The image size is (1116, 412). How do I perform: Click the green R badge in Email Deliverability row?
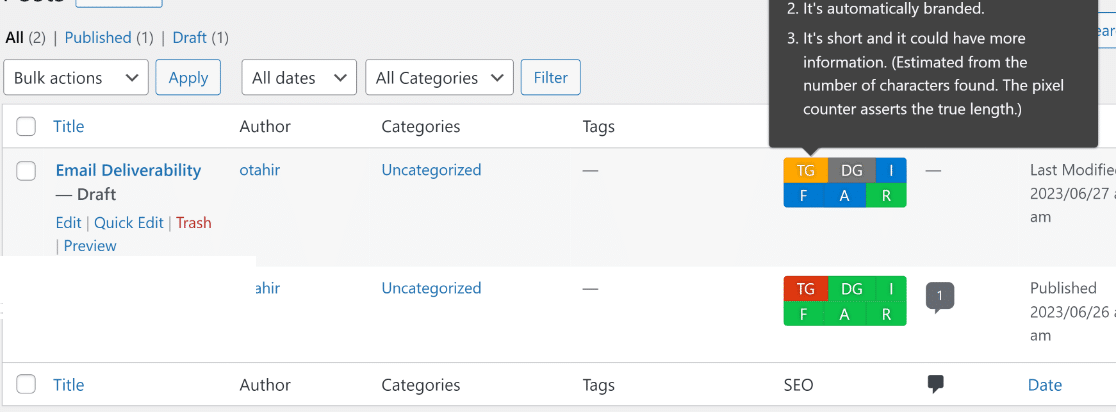[x=886, y=196]
